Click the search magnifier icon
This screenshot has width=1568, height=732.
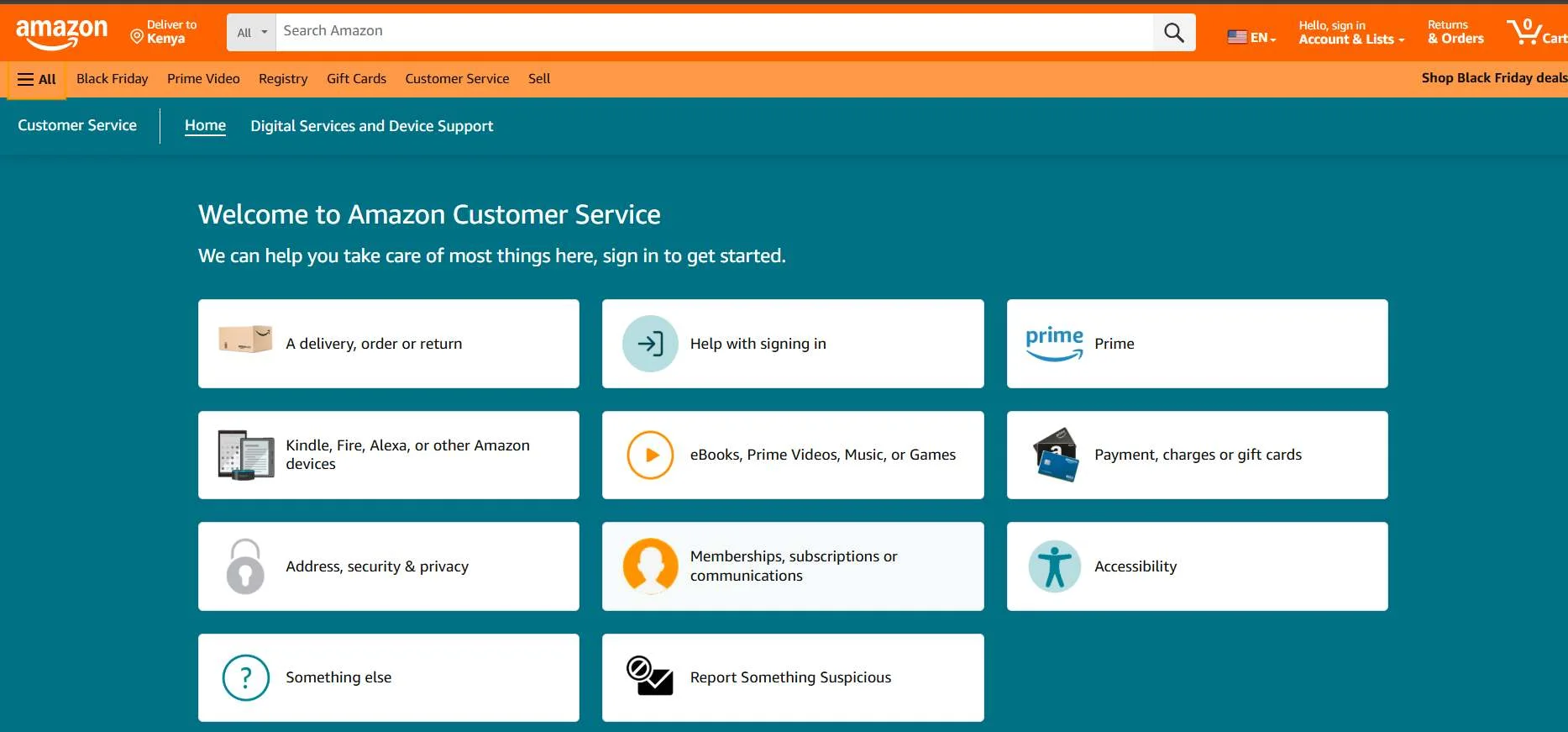[x=1173, y=33]
